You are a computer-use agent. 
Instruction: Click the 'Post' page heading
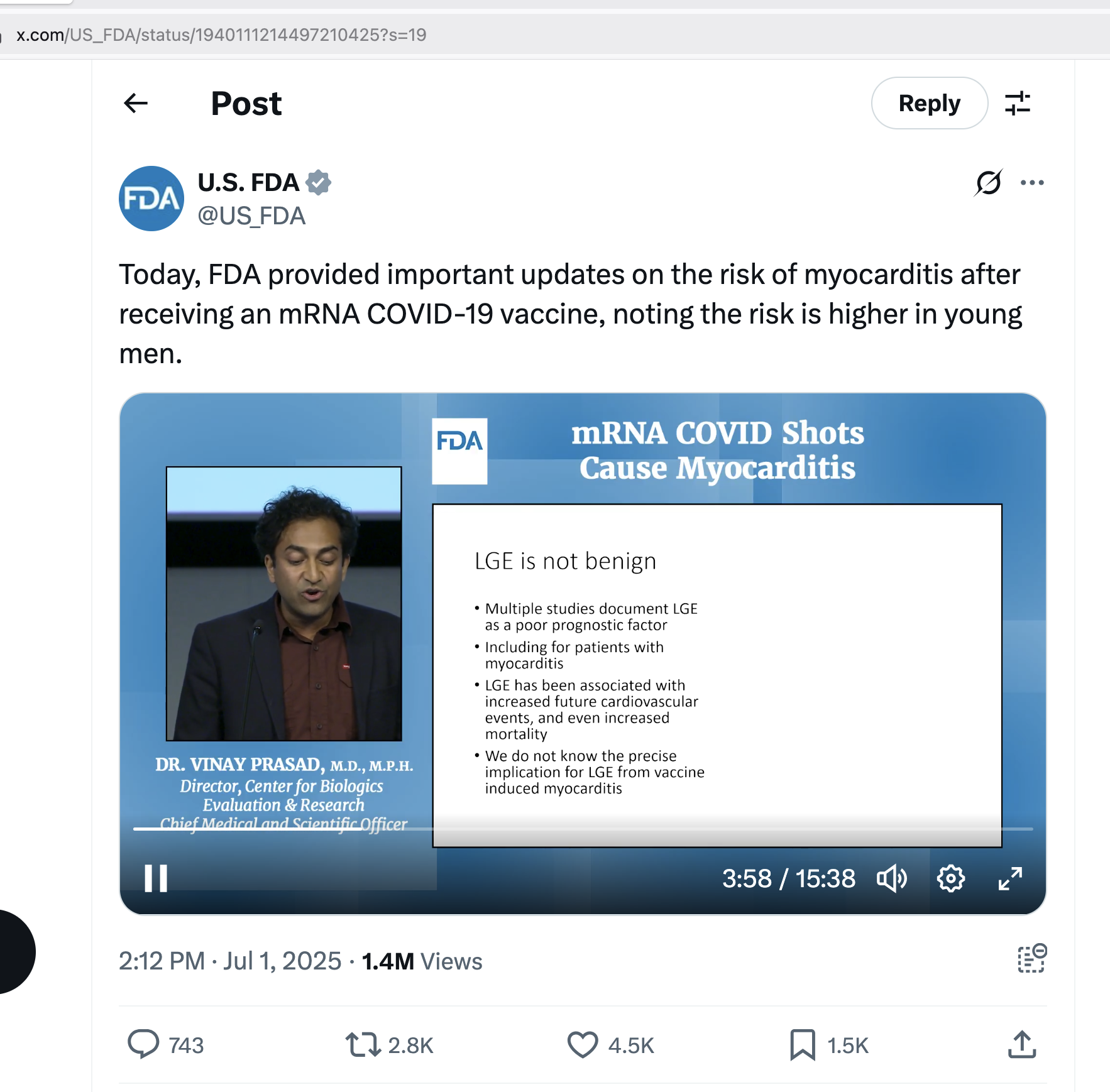pyautogui.click(x=246, y=104)
